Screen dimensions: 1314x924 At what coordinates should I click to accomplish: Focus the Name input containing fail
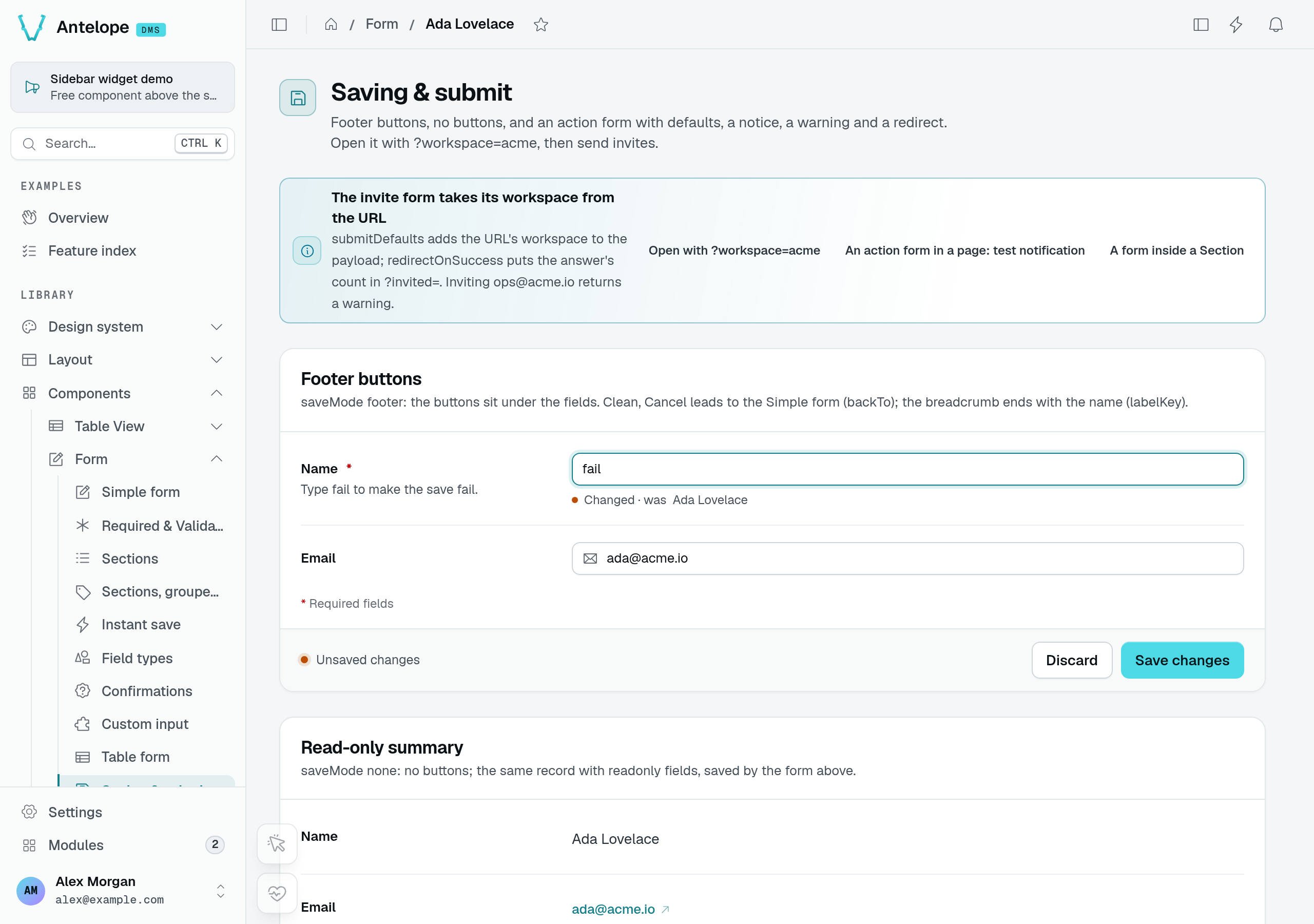click(x=907, y=469)
